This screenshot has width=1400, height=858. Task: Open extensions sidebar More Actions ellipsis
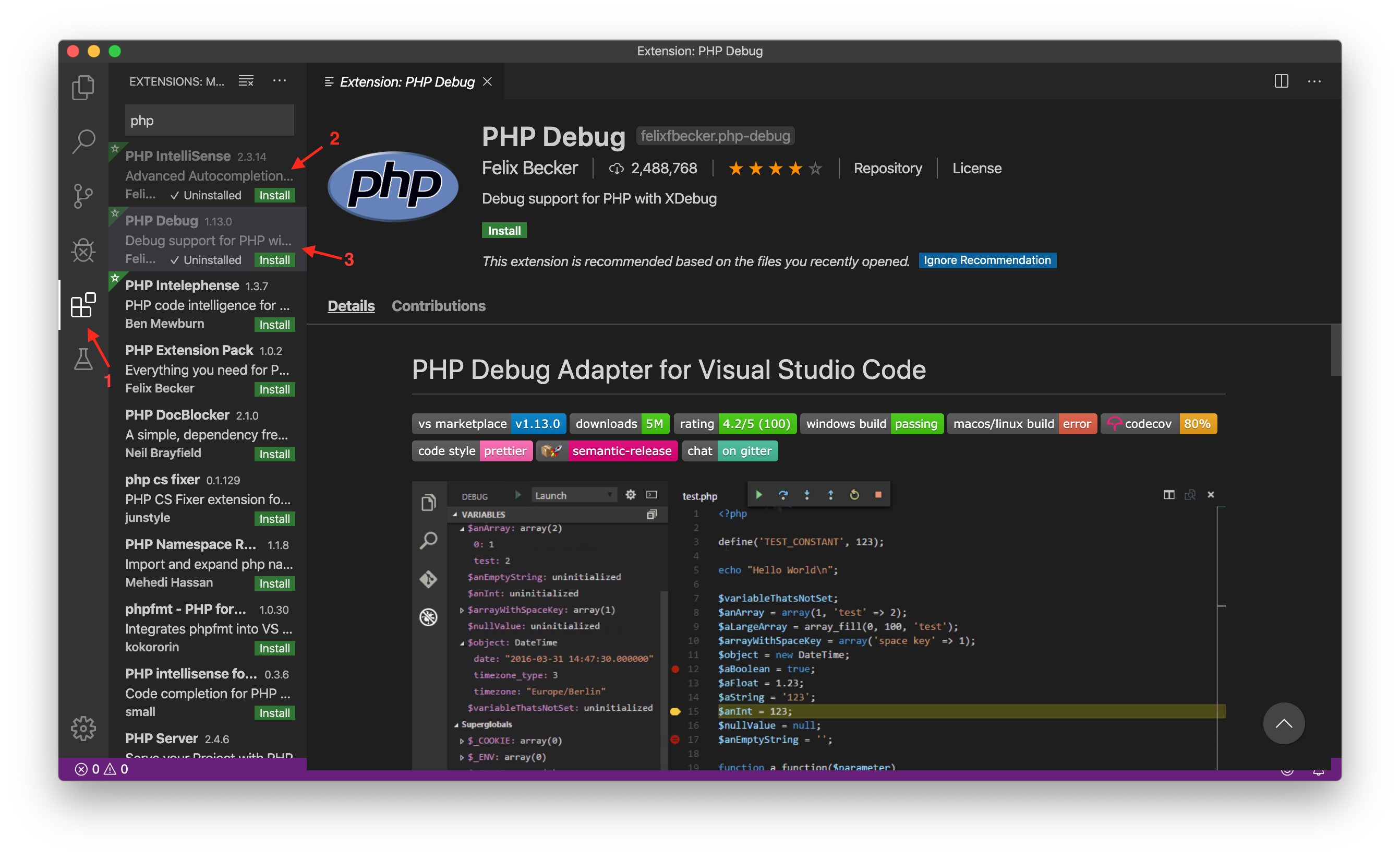coord(279,81)
